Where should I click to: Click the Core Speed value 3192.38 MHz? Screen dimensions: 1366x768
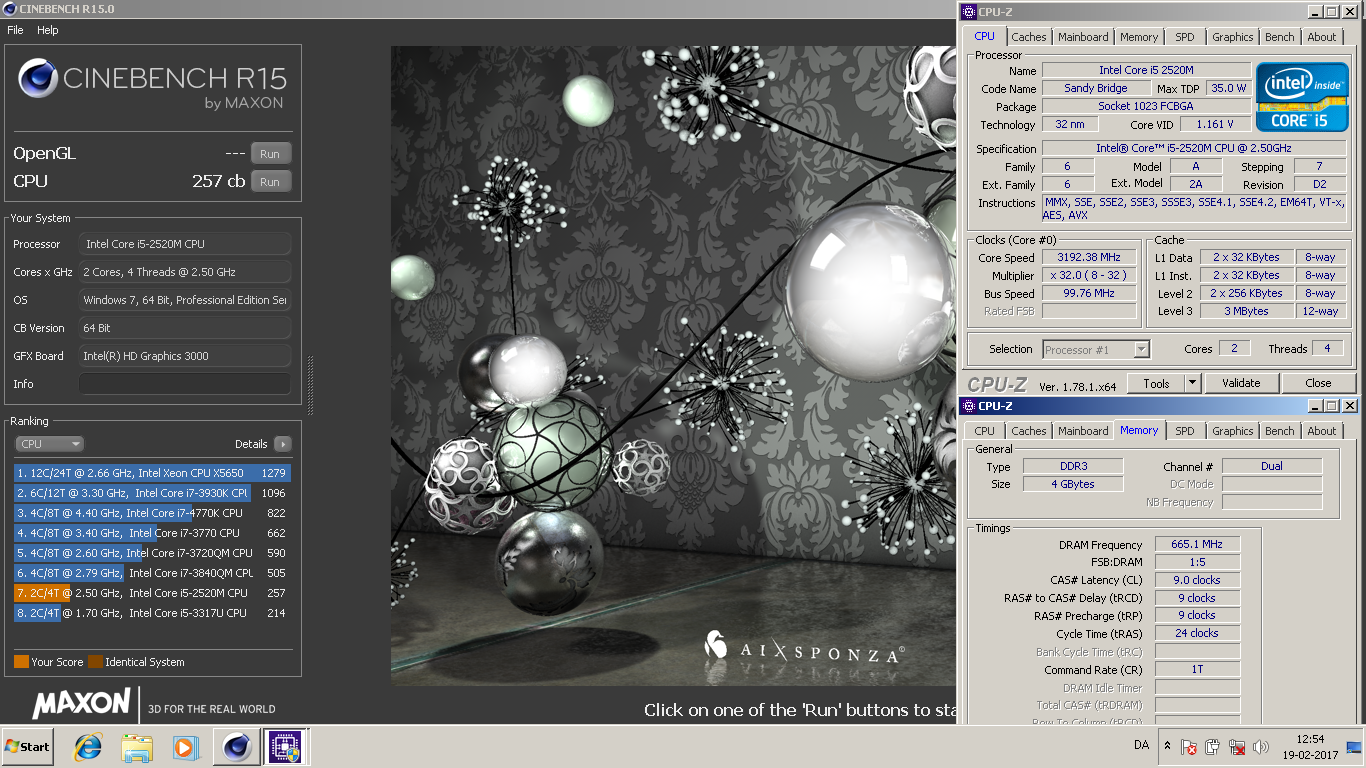click(1090, 258)
